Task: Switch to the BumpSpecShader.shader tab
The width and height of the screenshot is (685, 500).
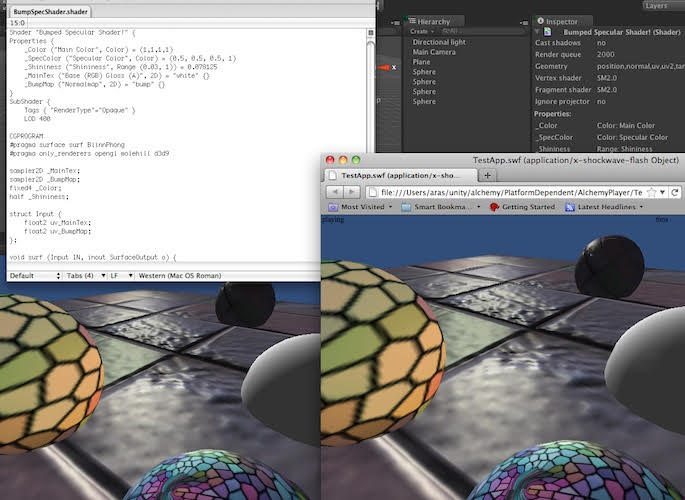Action: coord(50,12)
